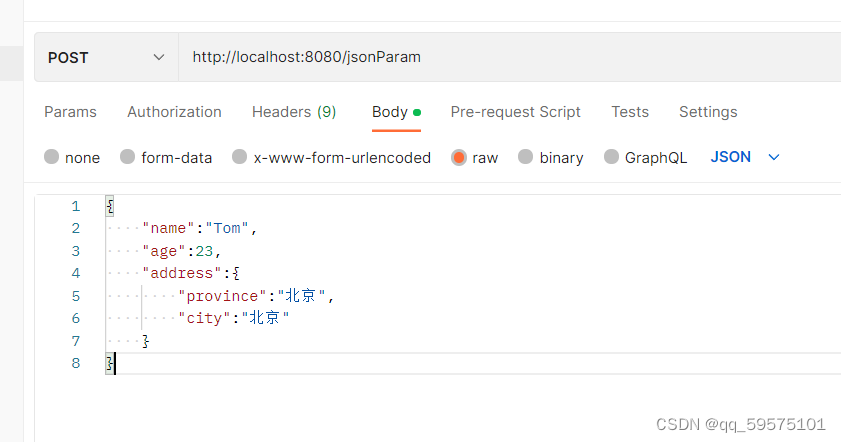The width and height of the screenshot is (841, 442).
Task: Click the request URL field with localhost:8080/jsonParam
Action: 510,57
